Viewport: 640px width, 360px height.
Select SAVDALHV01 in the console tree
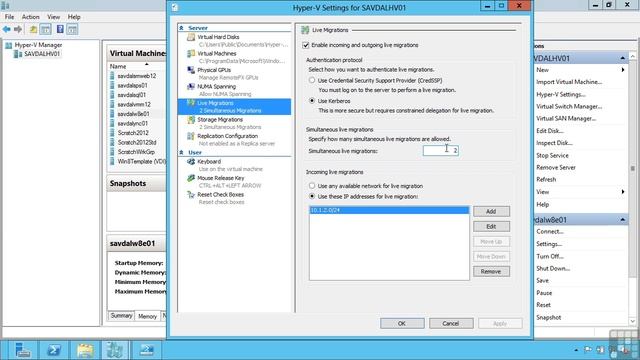(42, 54)
